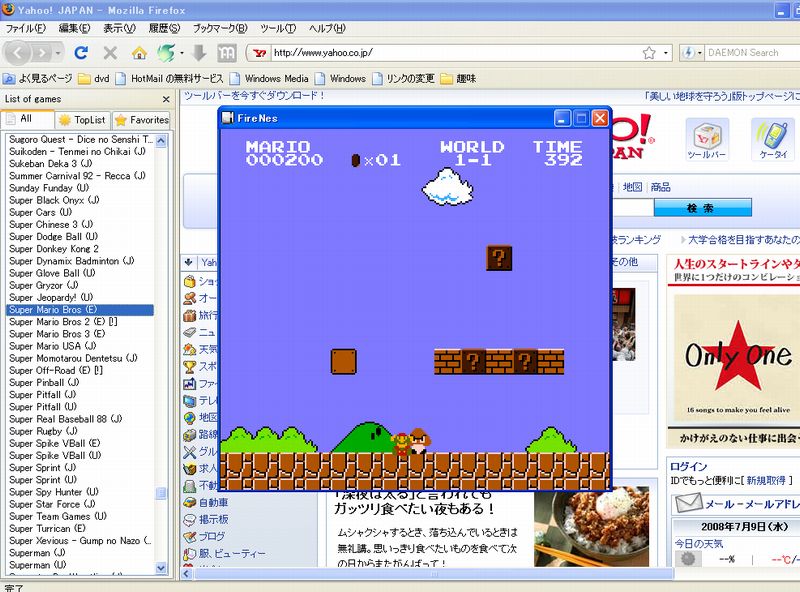The image size is (800, 592).
Task: Click the games list scroll down arrow
Action: click(x=161, y=568)
